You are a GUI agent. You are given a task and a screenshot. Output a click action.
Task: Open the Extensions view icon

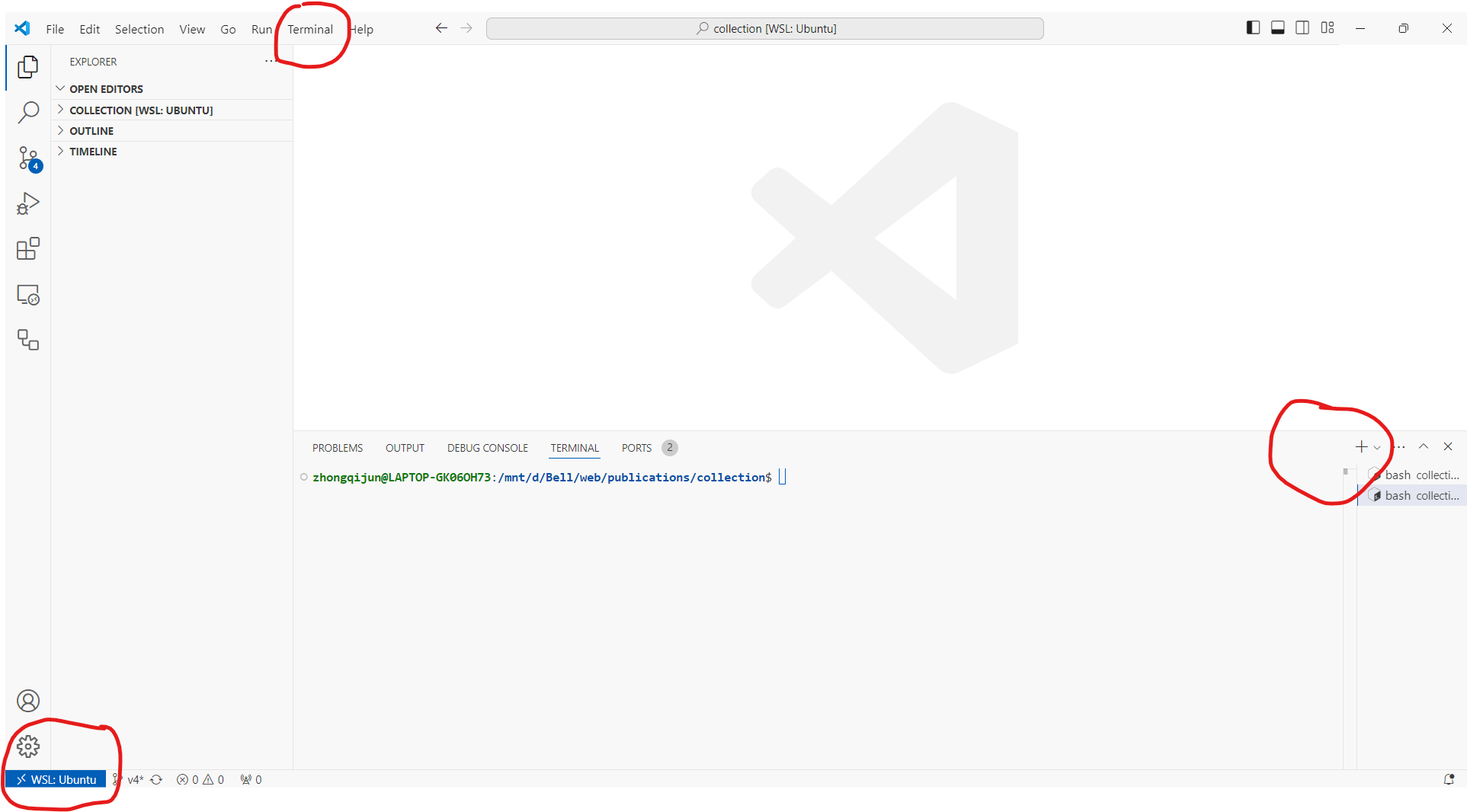coord(28,248)
